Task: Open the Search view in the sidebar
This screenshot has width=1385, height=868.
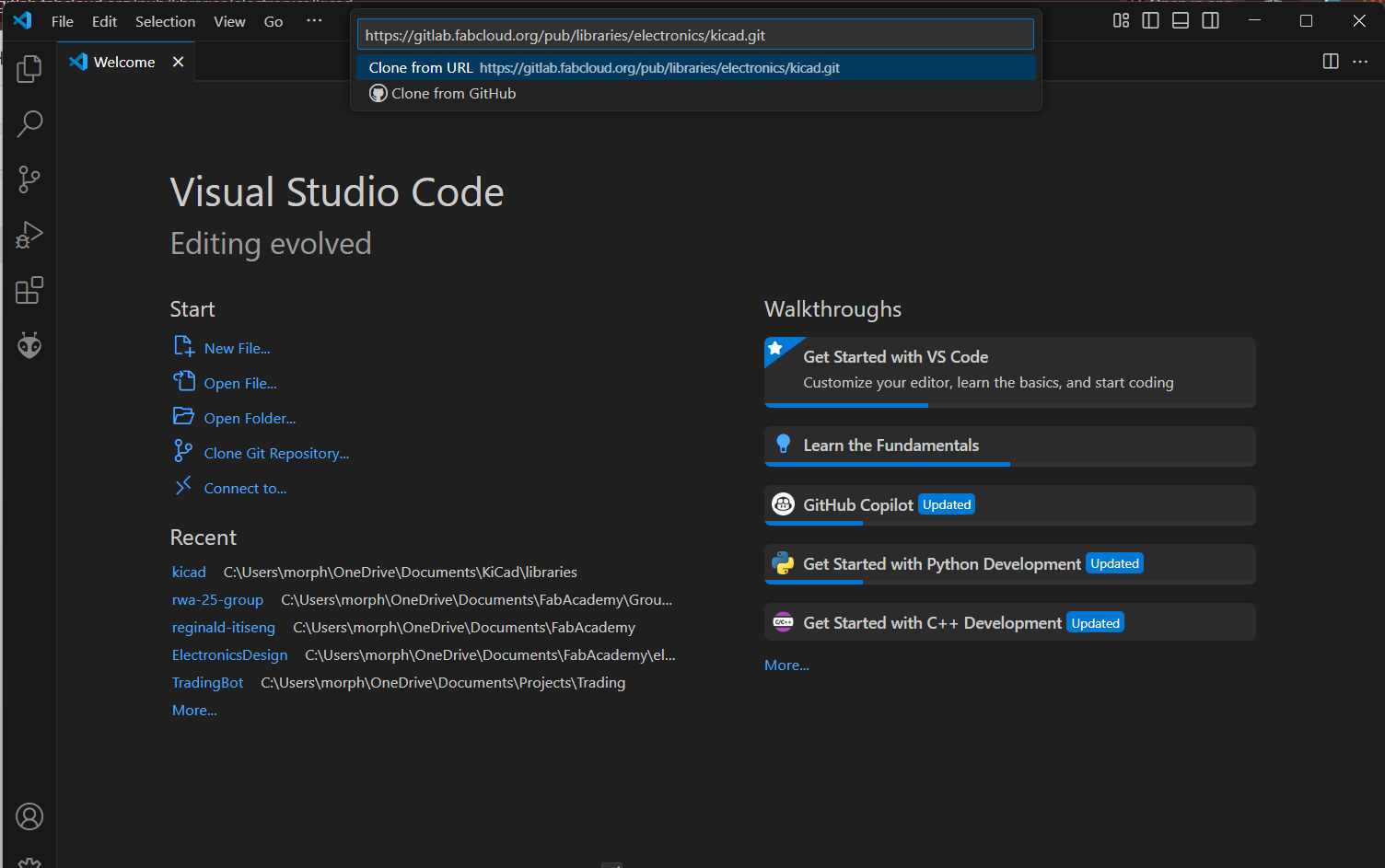Action: (x=29, y=123)
